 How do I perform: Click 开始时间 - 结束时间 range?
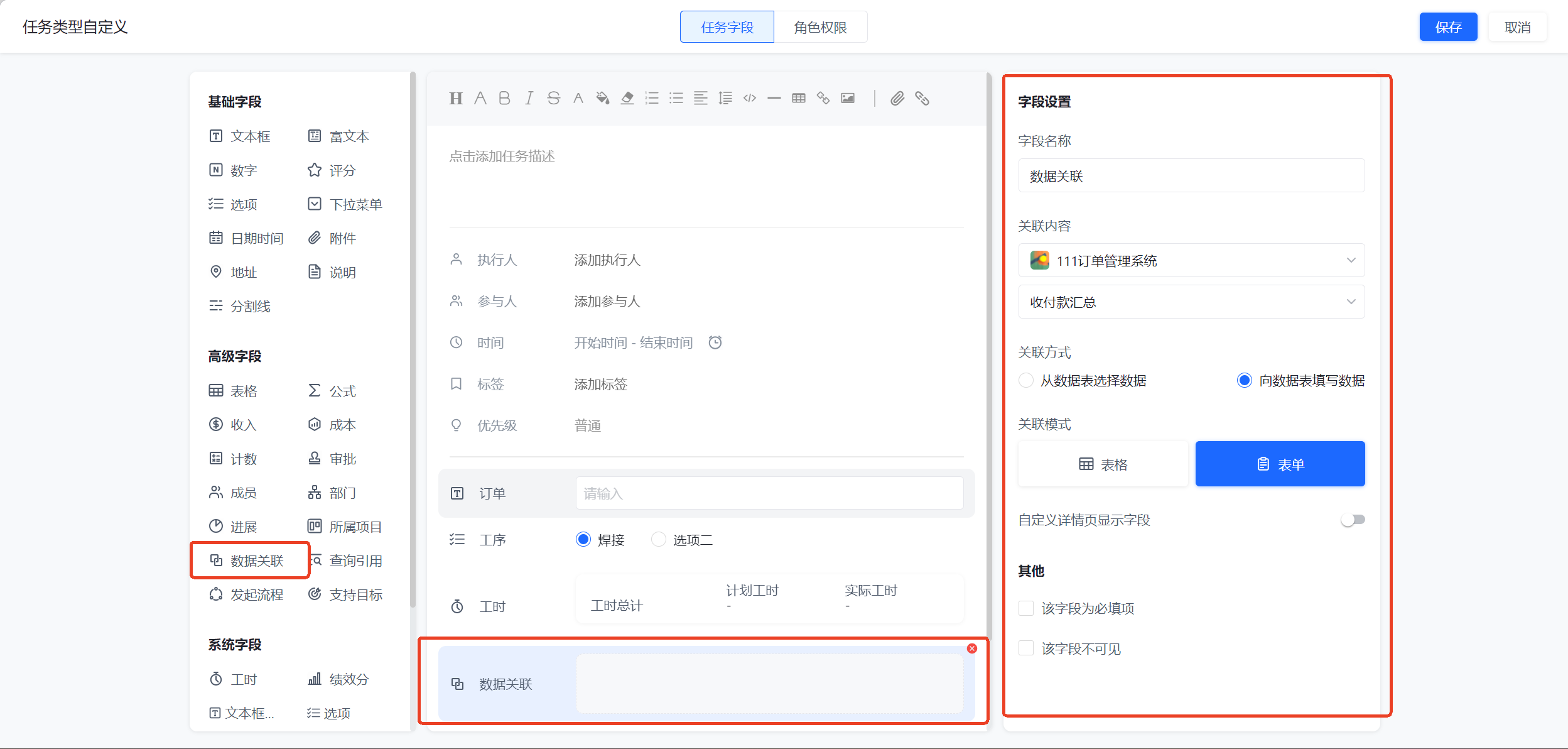[x=634, y=342]
